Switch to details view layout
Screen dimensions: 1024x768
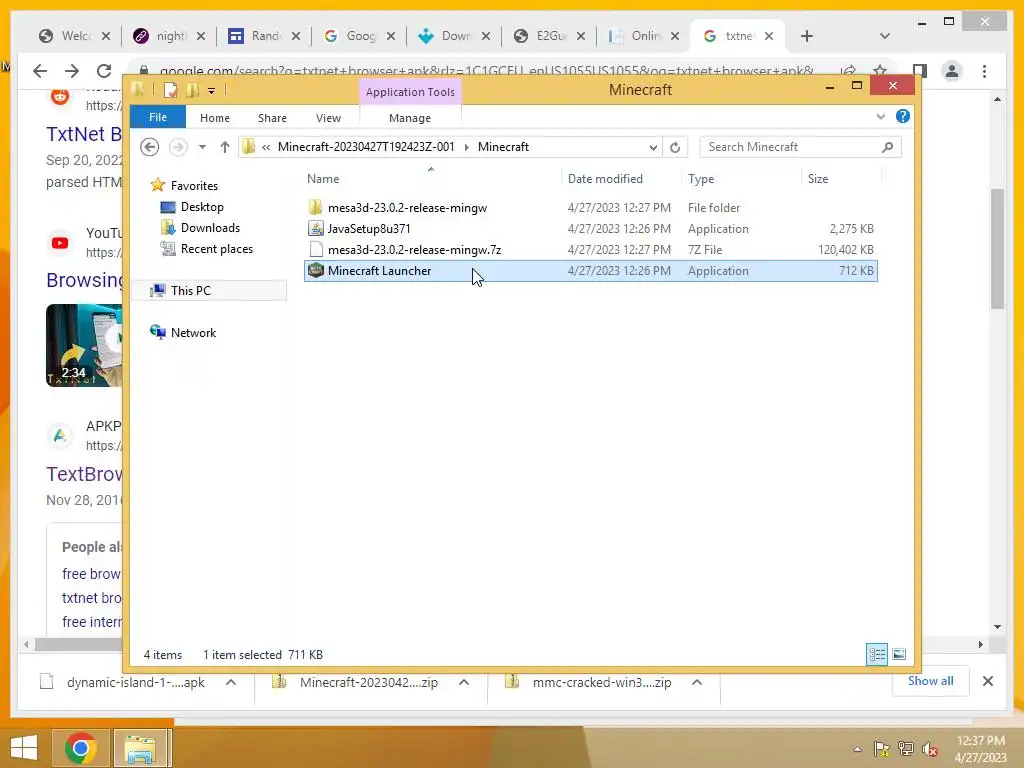tap(876, 654)
